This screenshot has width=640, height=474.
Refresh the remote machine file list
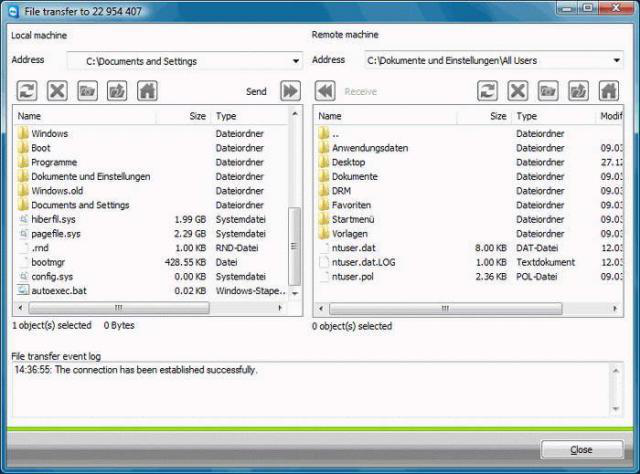(488, 91)
